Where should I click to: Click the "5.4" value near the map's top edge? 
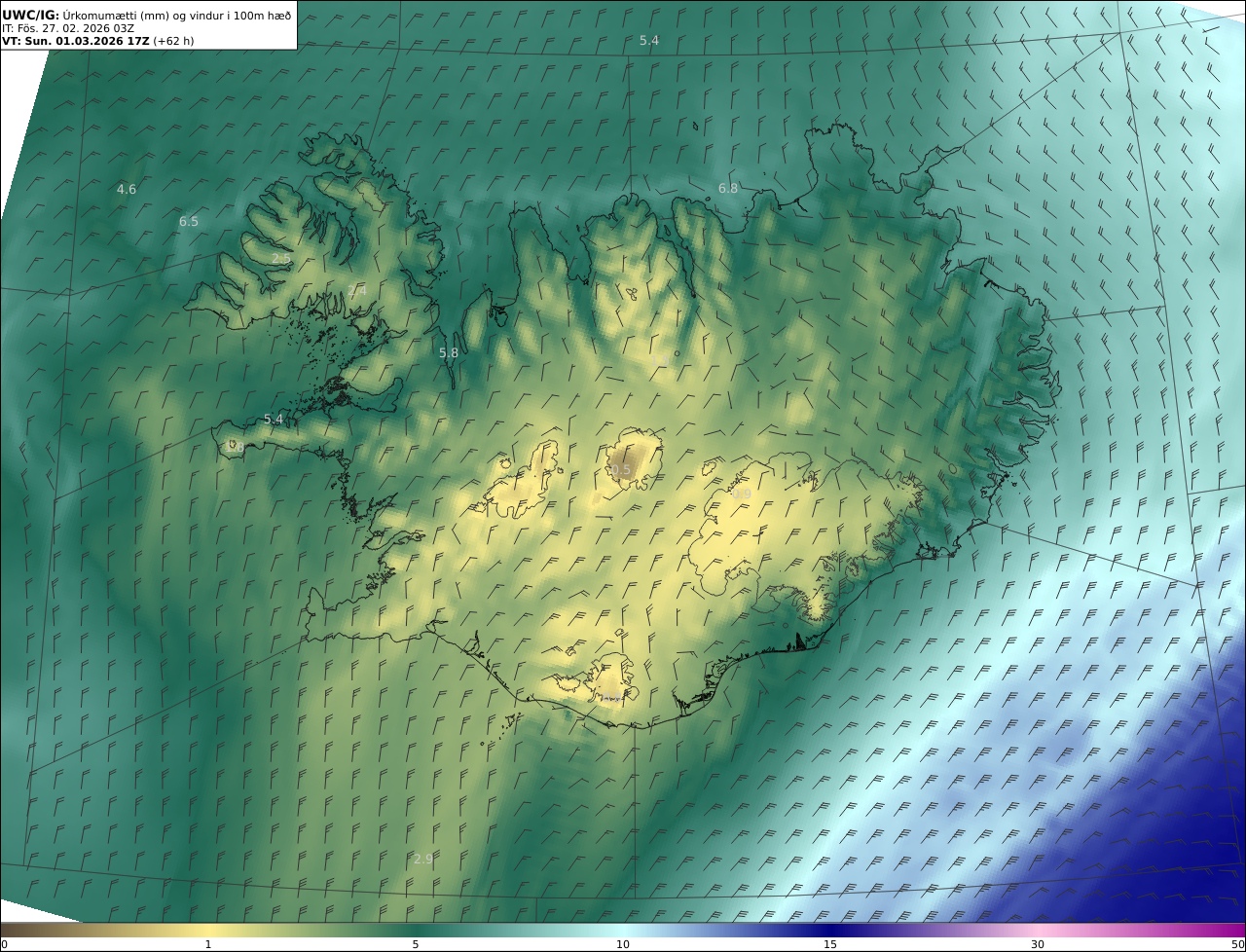(x=649, y=40)
